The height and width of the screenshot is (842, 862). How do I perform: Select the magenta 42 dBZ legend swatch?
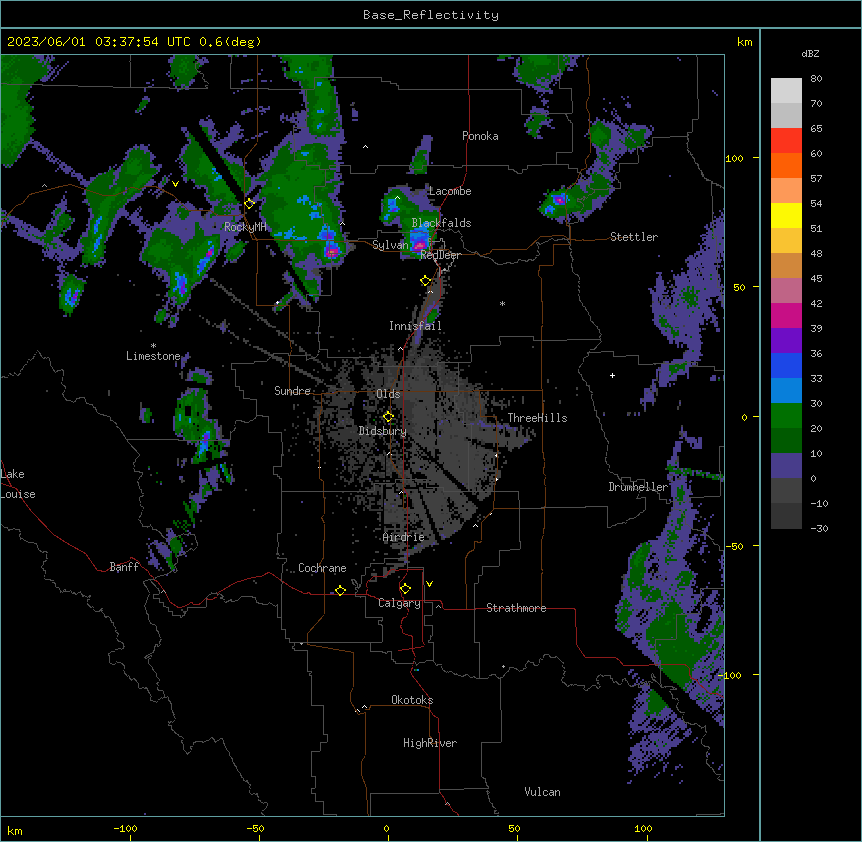(786, 315)
